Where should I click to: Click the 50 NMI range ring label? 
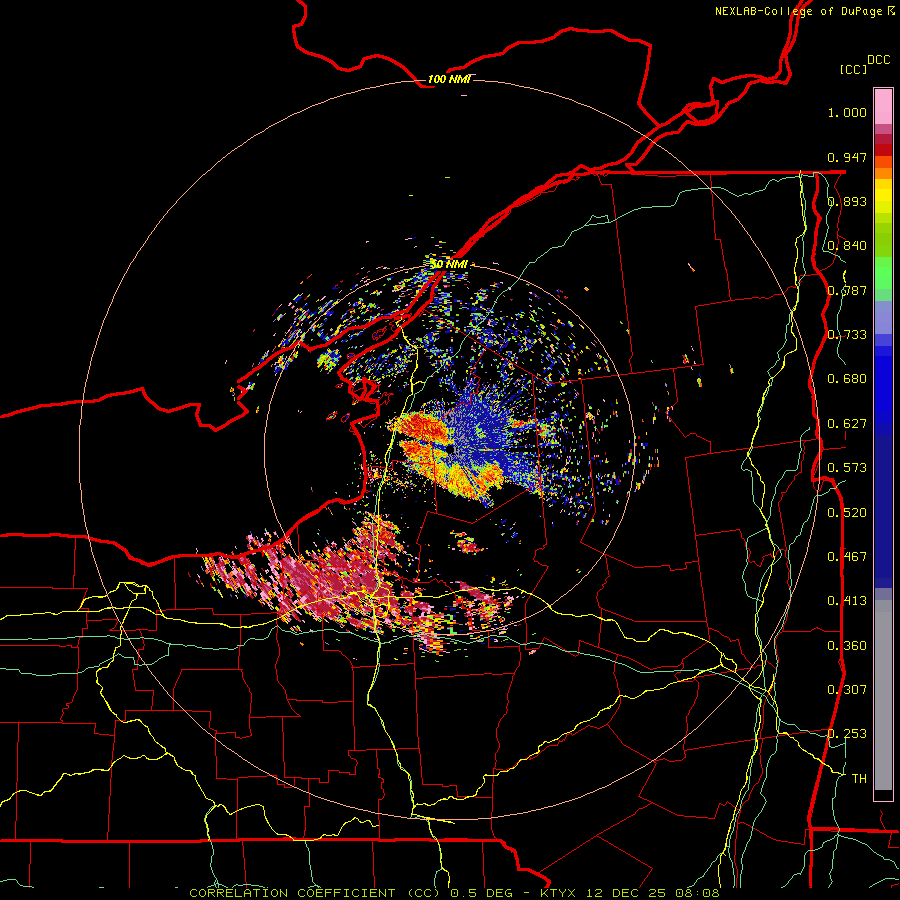(449, 264)
